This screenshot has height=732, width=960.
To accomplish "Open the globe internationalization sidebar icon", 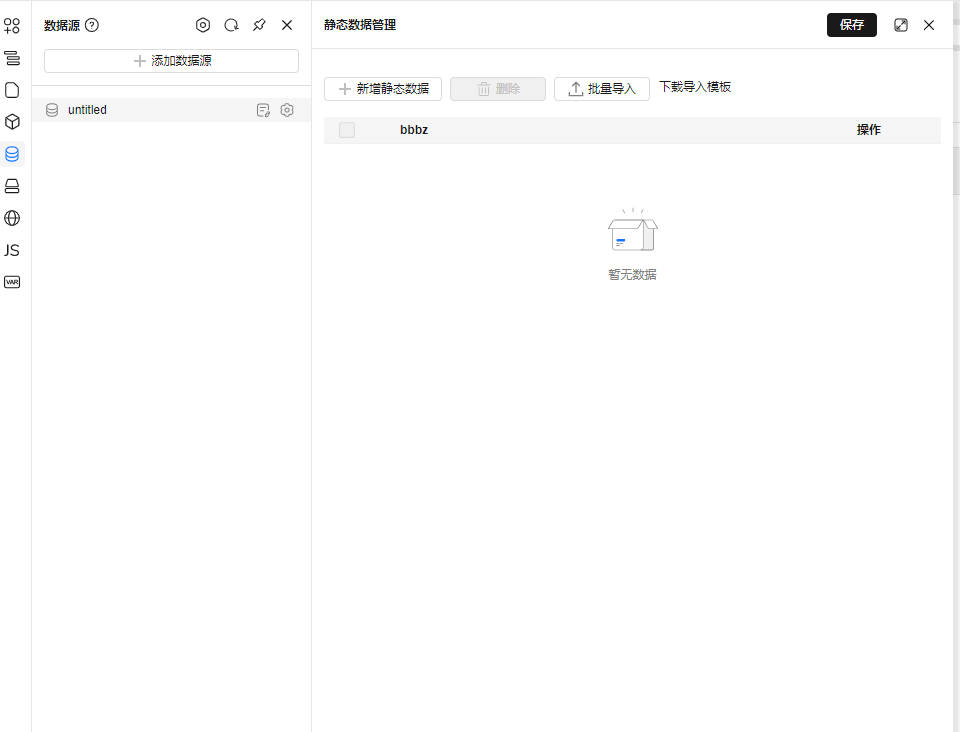I will 12,218.
